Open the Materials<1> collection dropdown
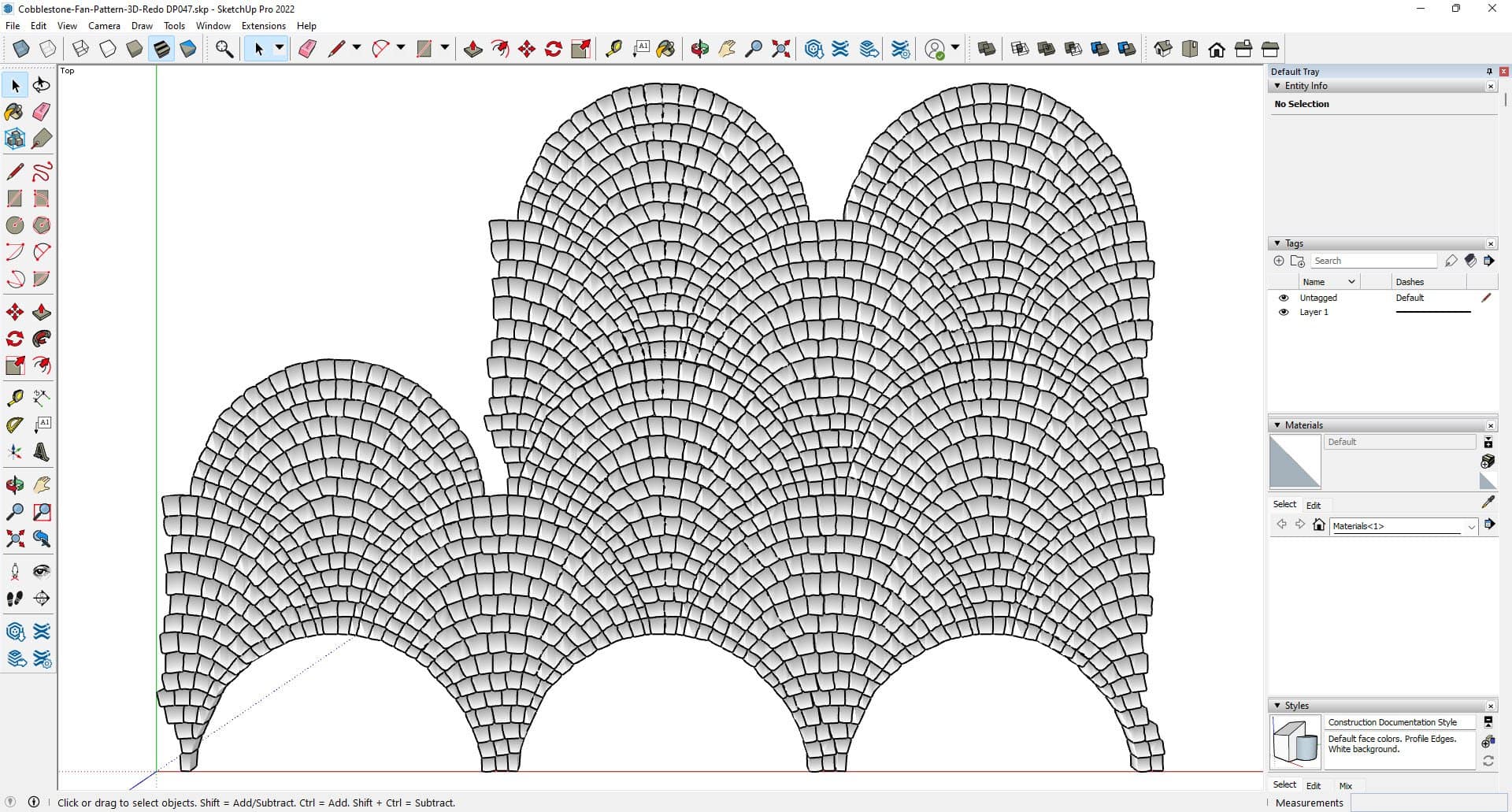The width and height of the screenshot is (1512, 812). [x=1471, y=526]
